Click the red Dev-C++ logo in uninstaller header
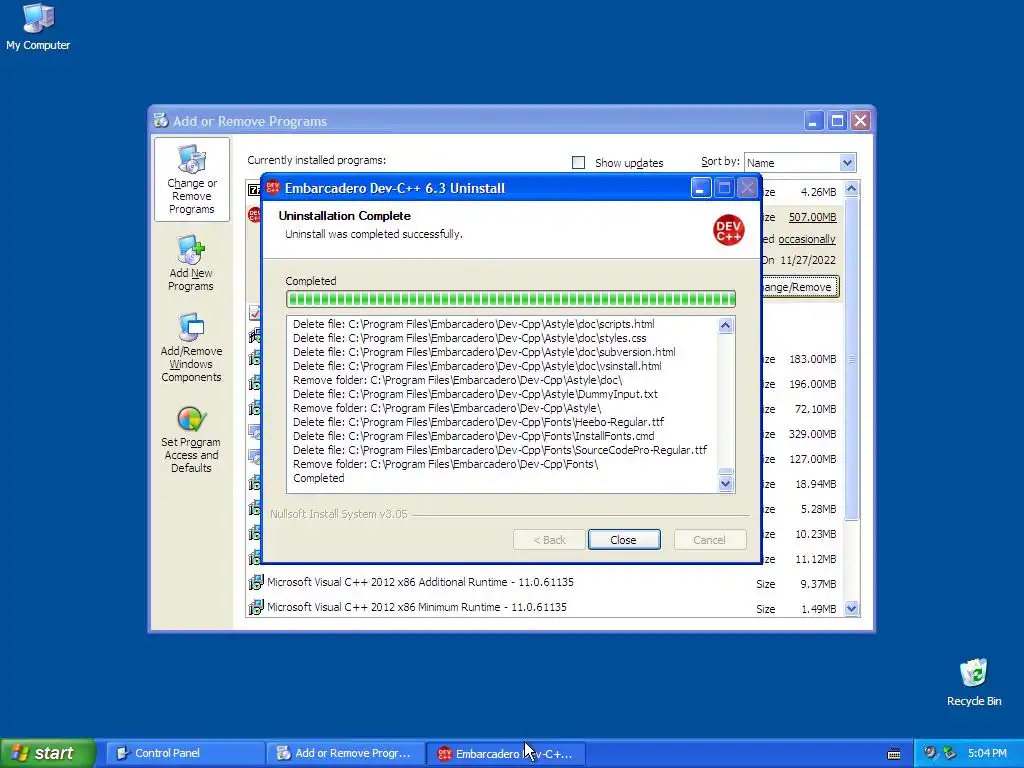 click(x=728, y=230)
